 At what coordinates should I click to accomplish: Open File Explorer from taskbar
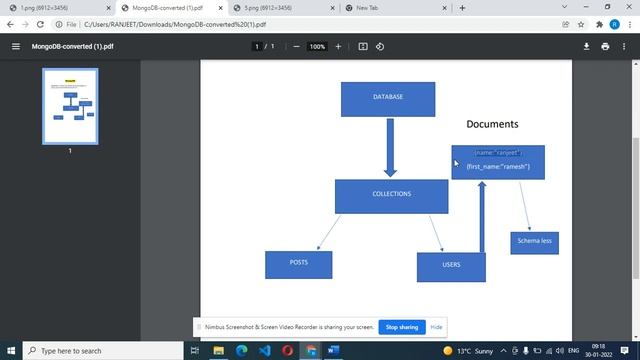(x=219, y=351)
